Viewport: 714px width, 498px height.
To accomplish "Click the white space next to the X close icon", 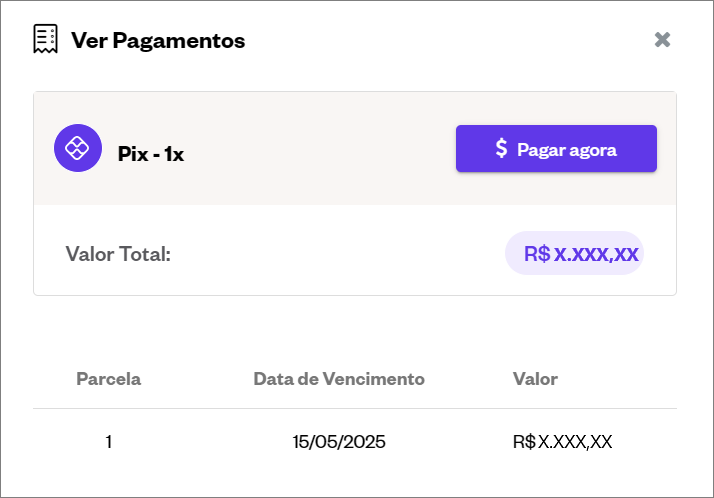I will (628, 40).
